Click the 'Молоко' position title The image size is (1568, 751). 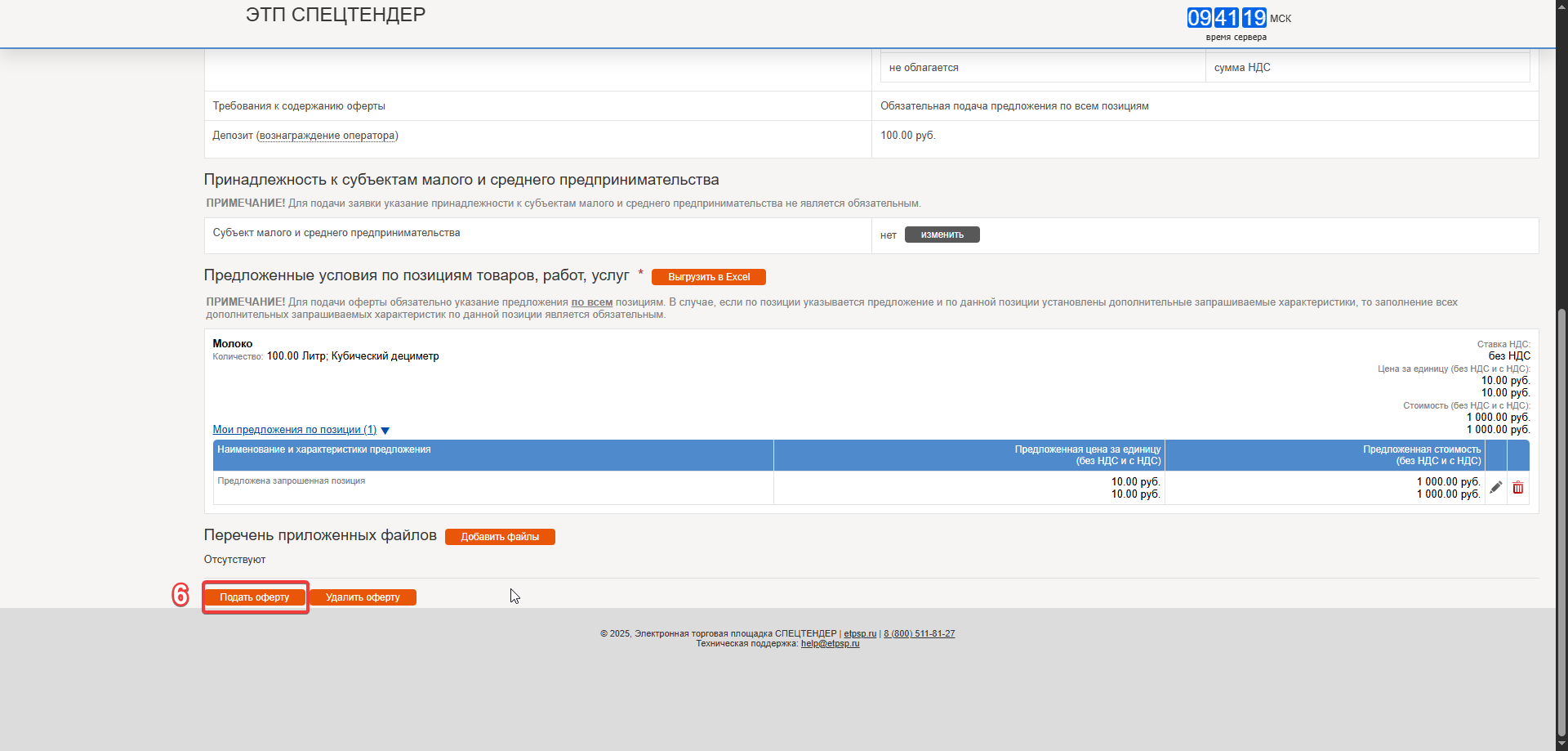(x=233, y=344)
